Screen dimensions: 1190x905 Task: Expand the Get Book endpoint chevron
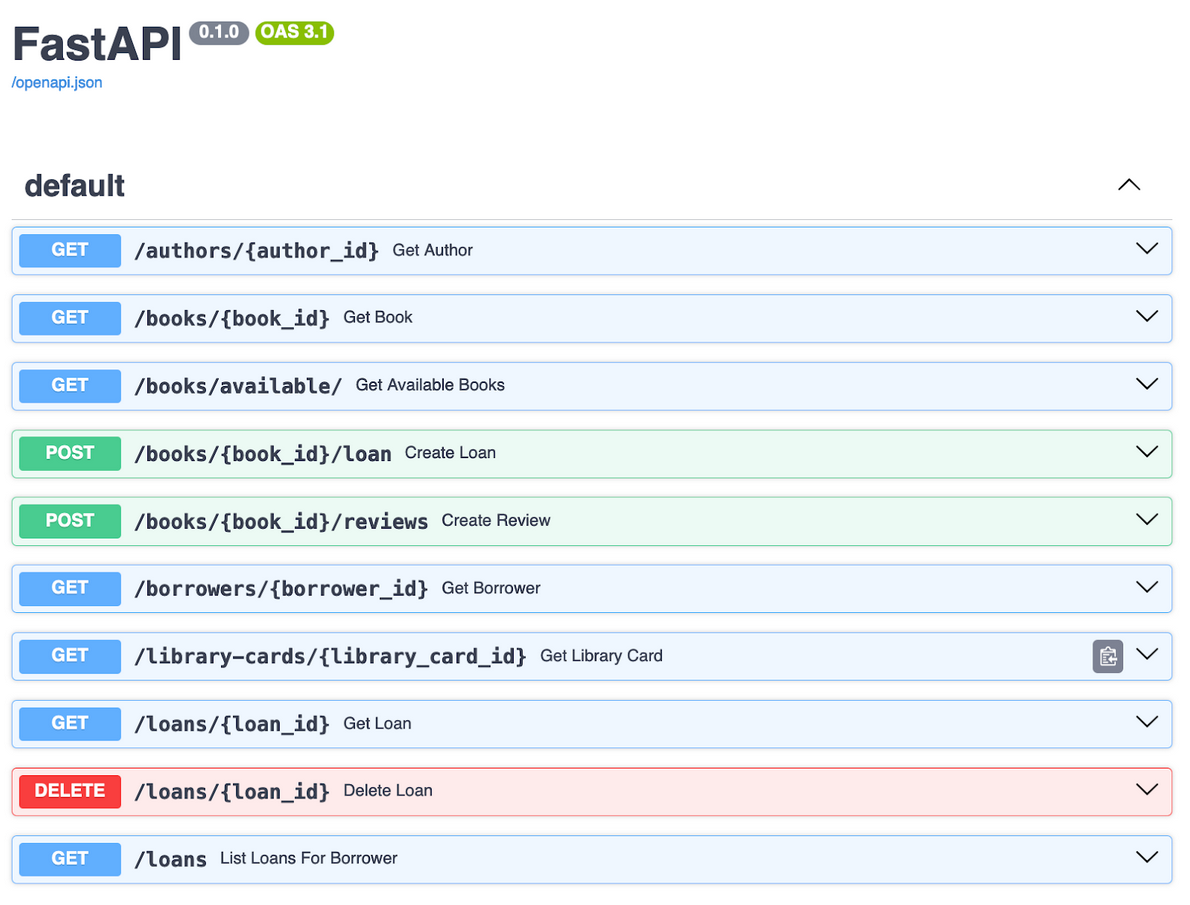pos(1146,317)
